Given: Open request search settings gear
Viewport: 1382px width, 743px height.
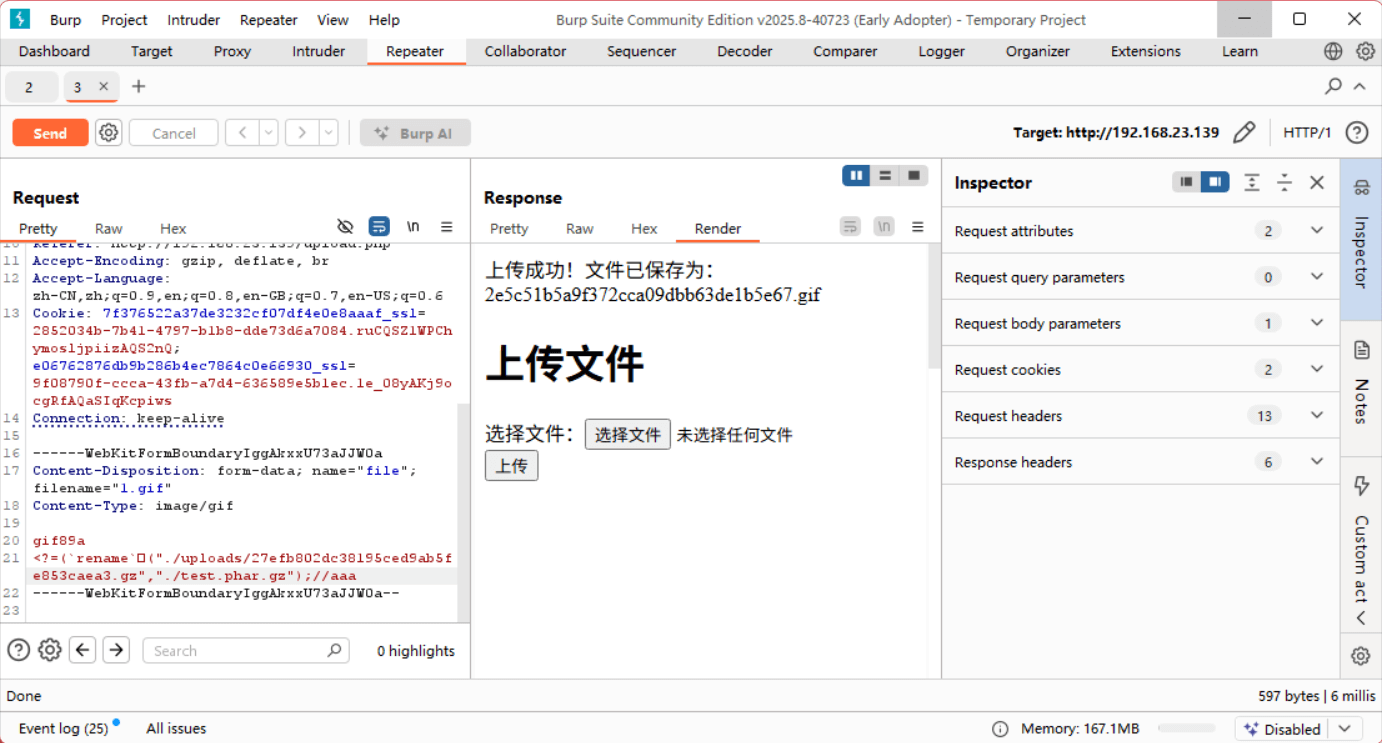Looking at the screenshot, I should pos(49,650).
